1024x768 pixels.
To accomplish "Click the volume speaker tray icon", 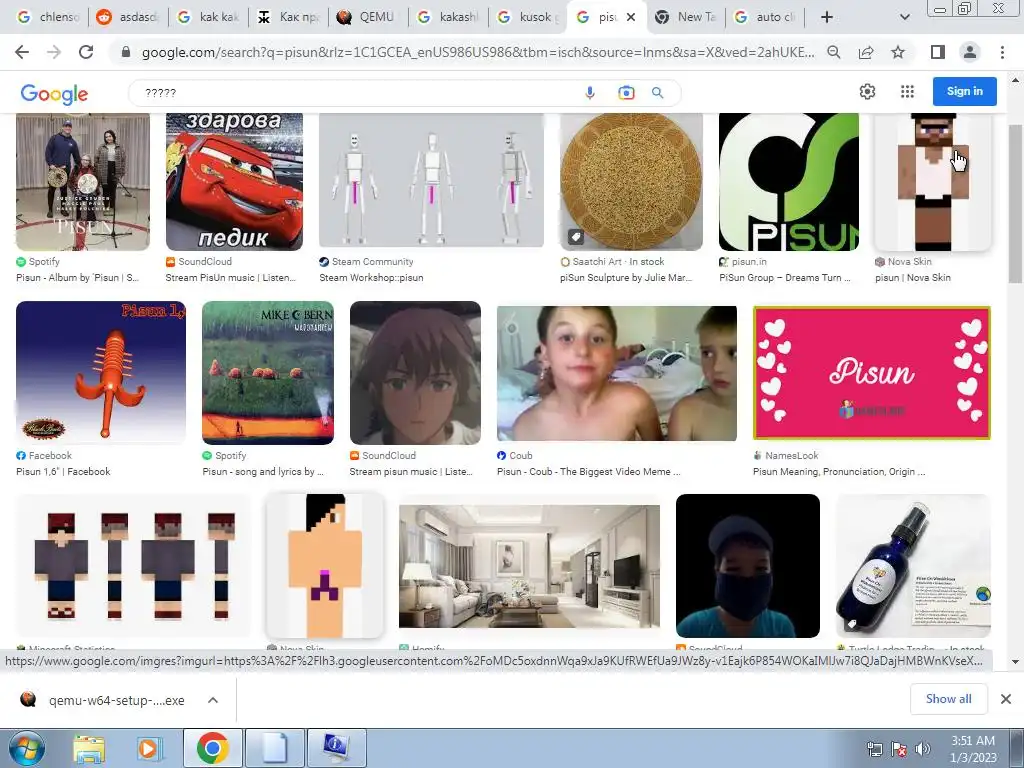I will pyautogui.click(x=923, y=748).
